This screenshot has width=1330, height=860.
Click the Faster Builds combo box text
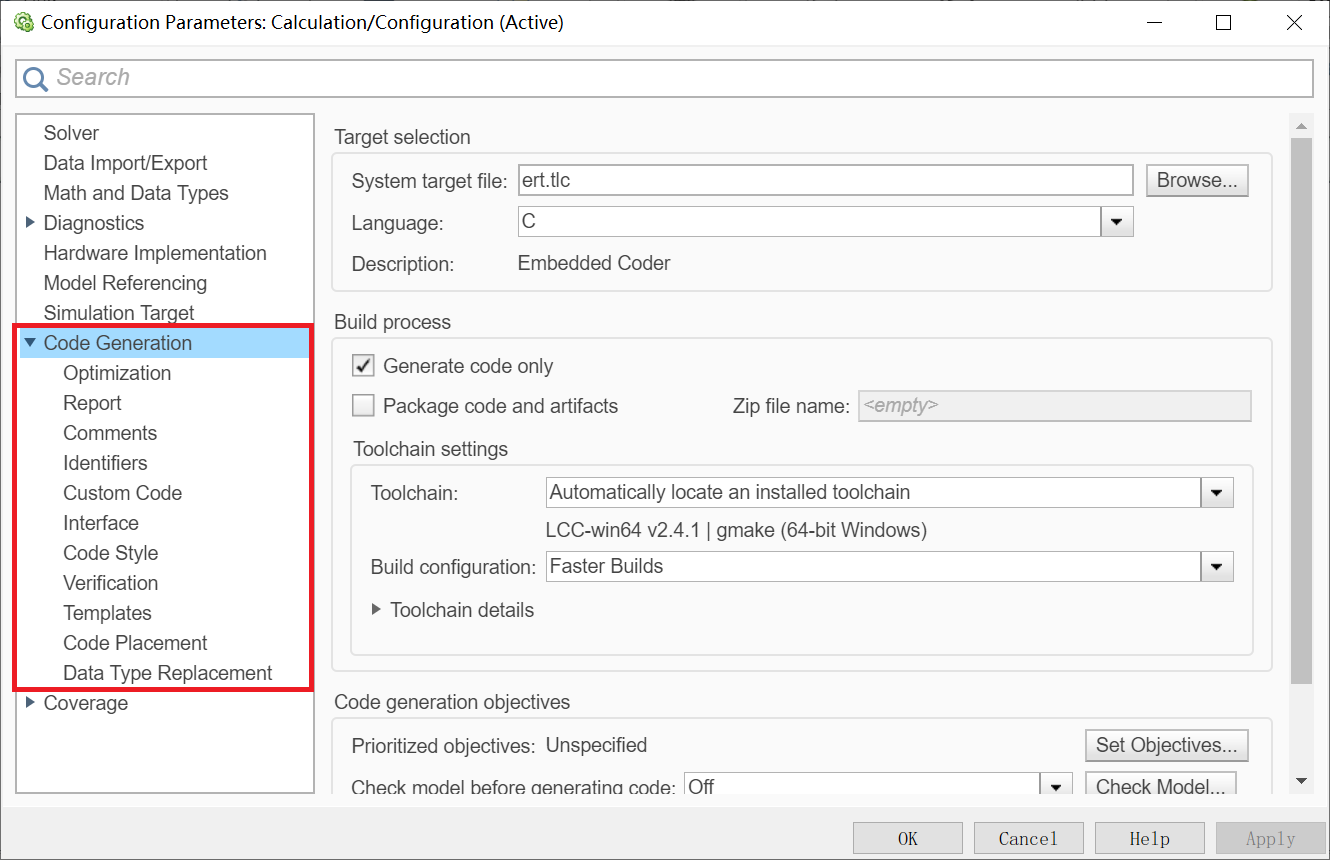(606, 567)
